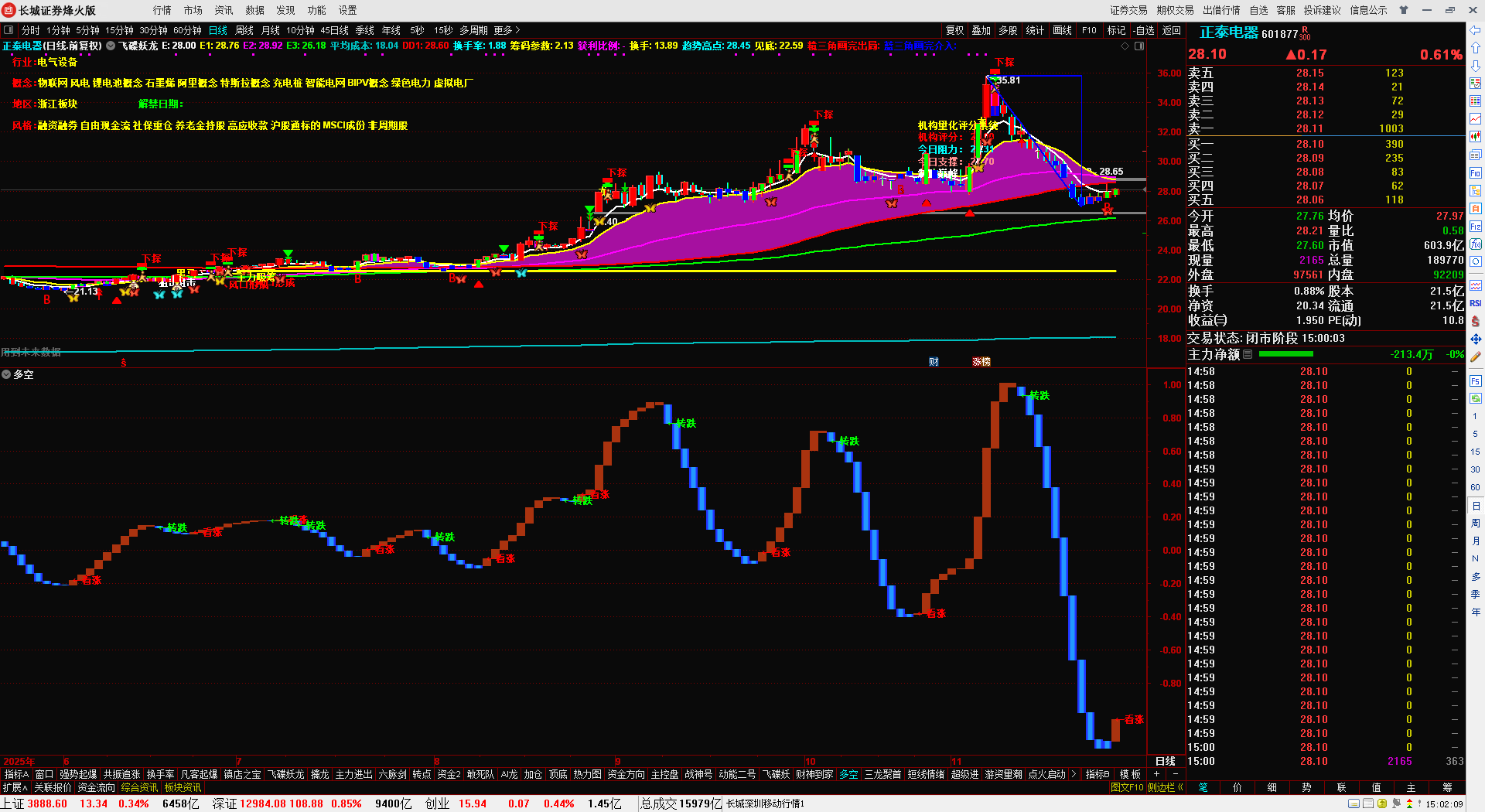Click the 图文F10 button
Viewport: 1485px width, 812px height.
point(1127,787)
